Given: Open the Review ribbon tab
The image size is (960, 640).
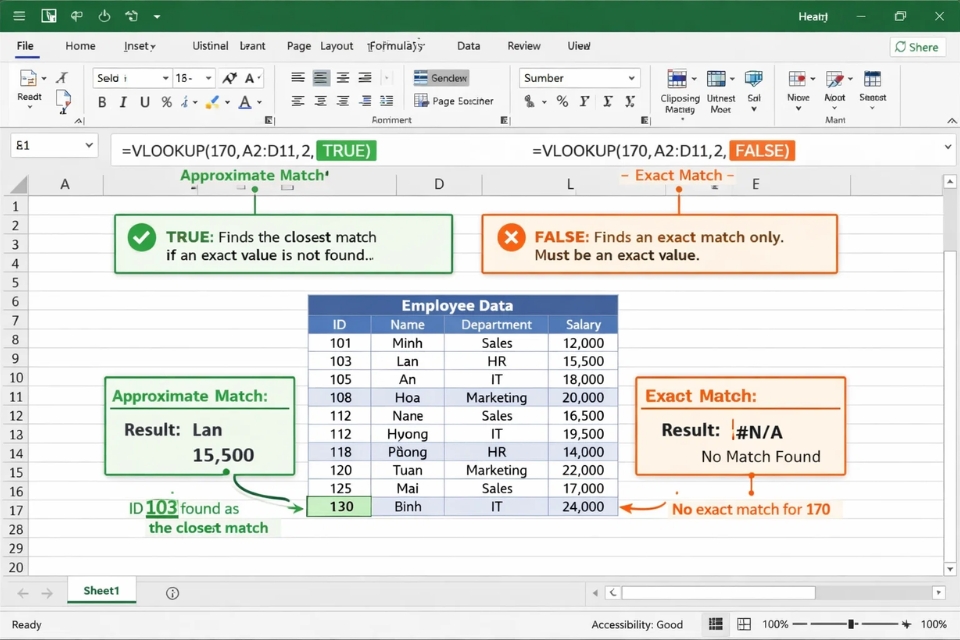Looking at the screenshot, I should [x=524, y=46].
